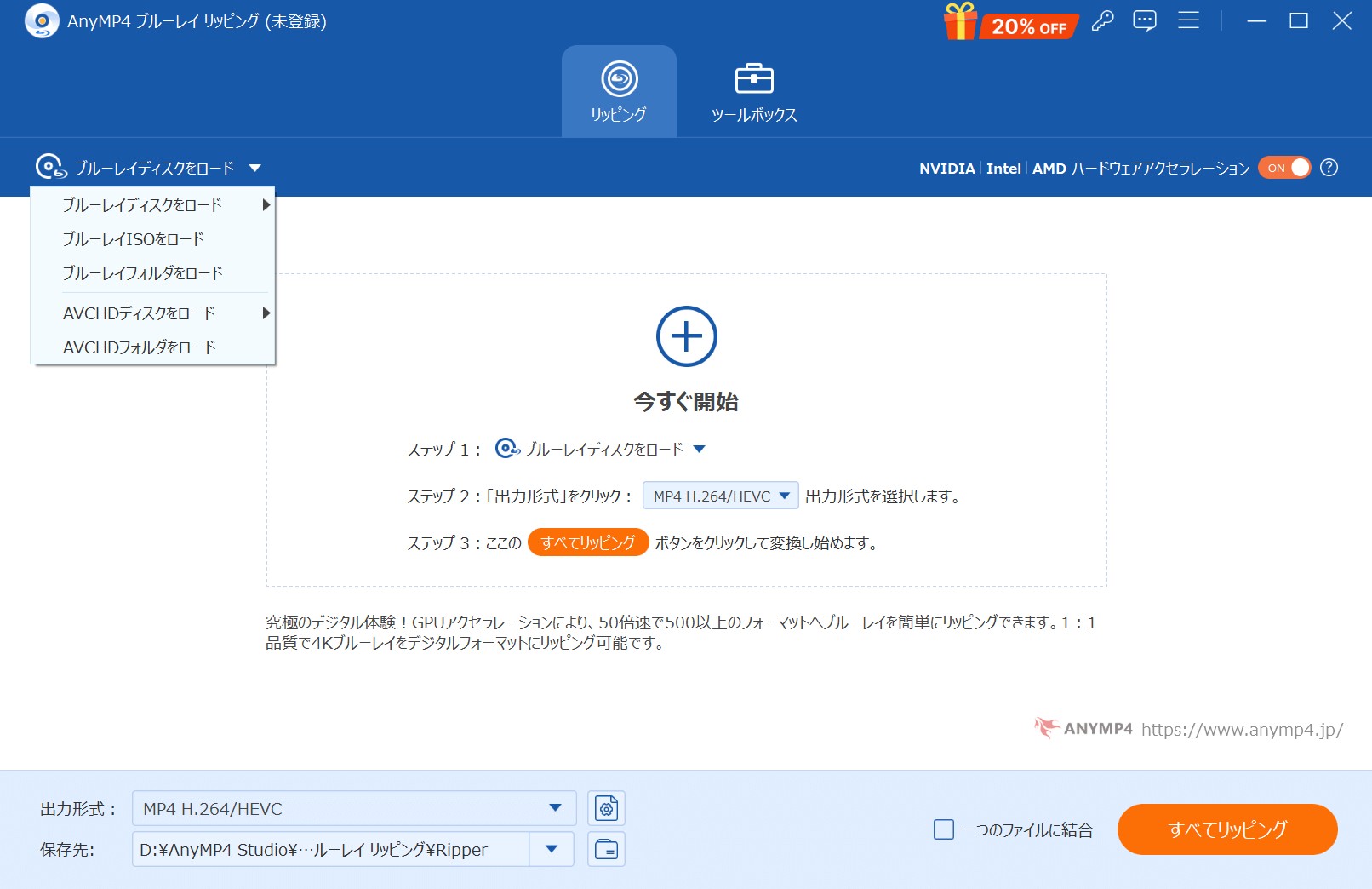Collapse the ブルーレイディスクをロード toolbar dropdown arrow
1372x889 pixels.
pos(254,169)
